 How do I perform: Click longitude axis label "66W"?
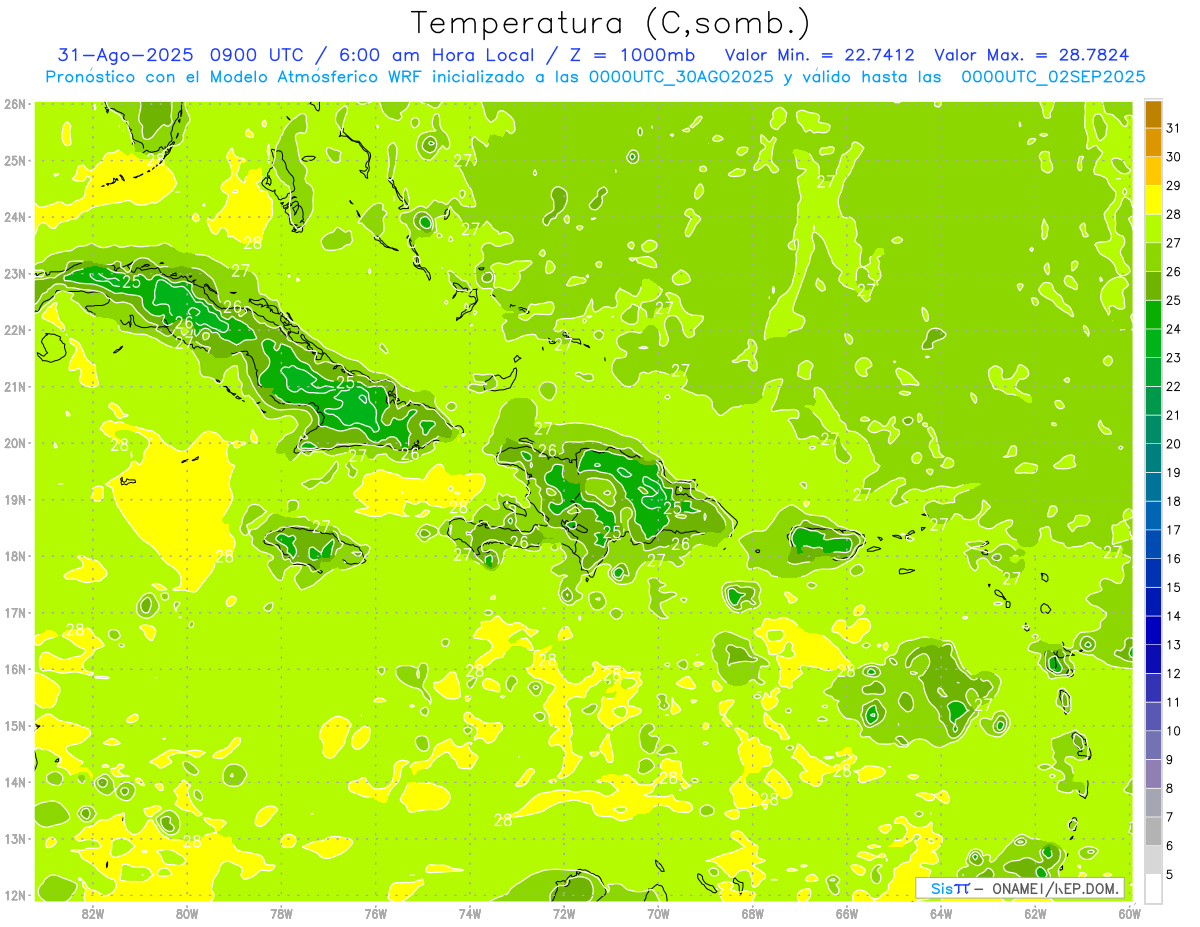click(846, 914)
